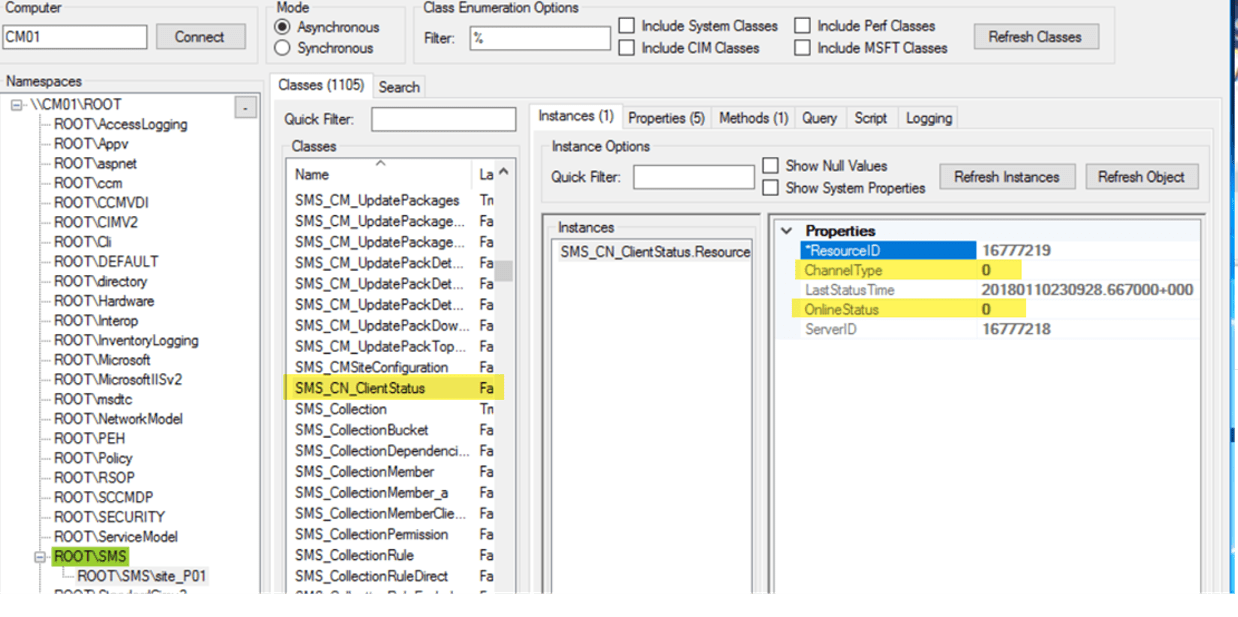Select ROOT\SCCMDP namespace
Viewport: 1238px width, 617px height.
click(x=103, y=497)
